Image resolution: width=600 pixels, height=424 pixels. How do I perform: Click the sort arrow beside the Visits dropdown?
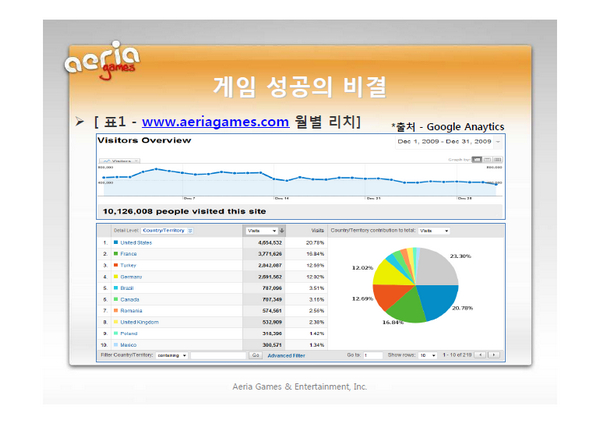282,231
